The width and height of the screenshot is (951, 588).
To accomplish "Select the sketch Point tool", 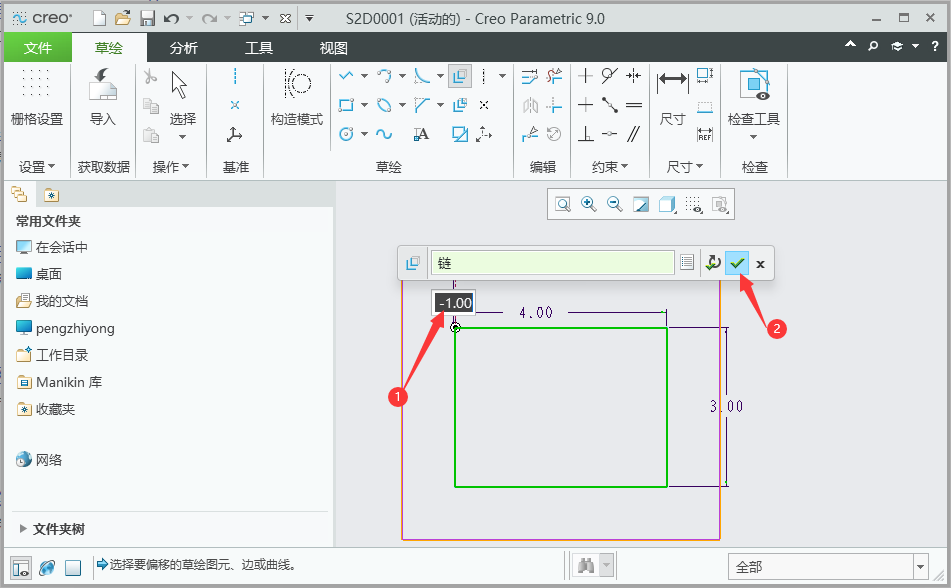I will pyautogui.click(x=484, y=105).
